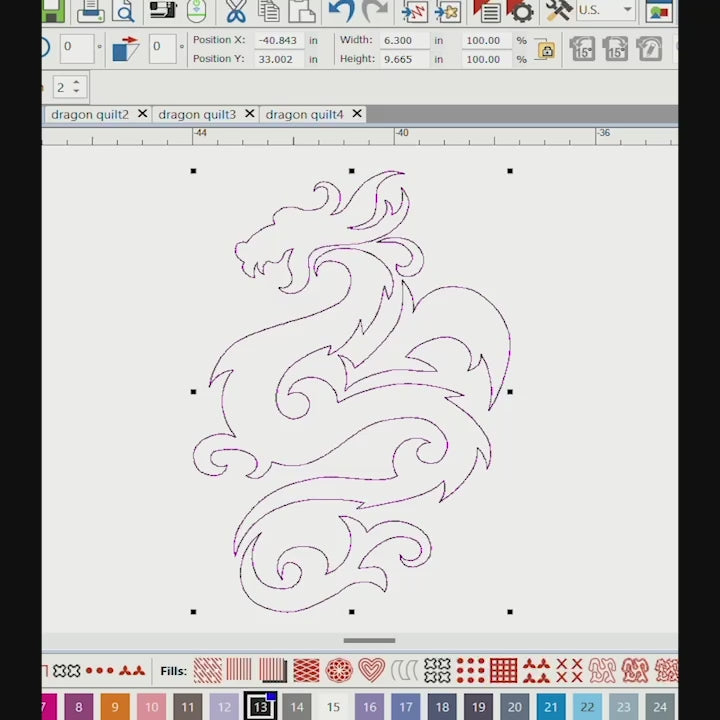Select the grid squares fill pattern
720x720 pixels.
503,670
